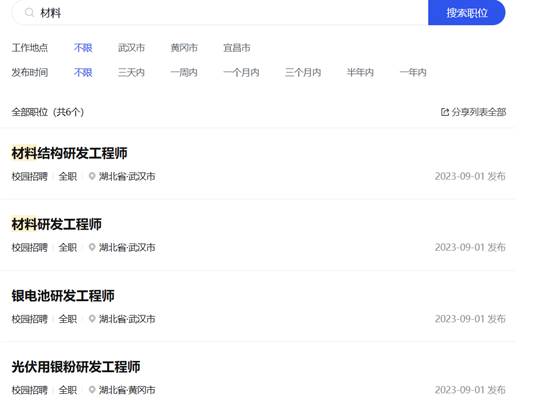Viewport: 541px width, 400px height.
Task: Click location pin icon under 材料结构研发工程师
Action: click(x=92, y=176)
